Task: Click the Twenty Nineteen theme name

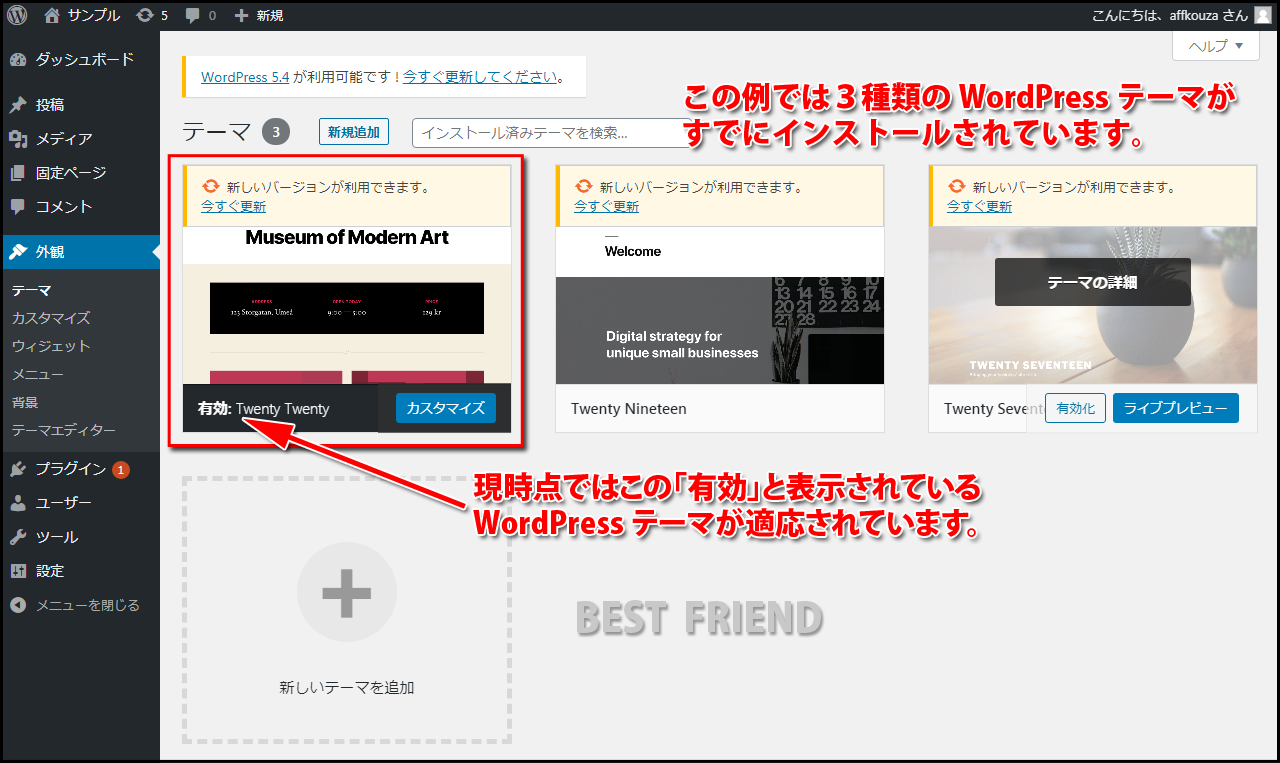Action: [629, 409]
